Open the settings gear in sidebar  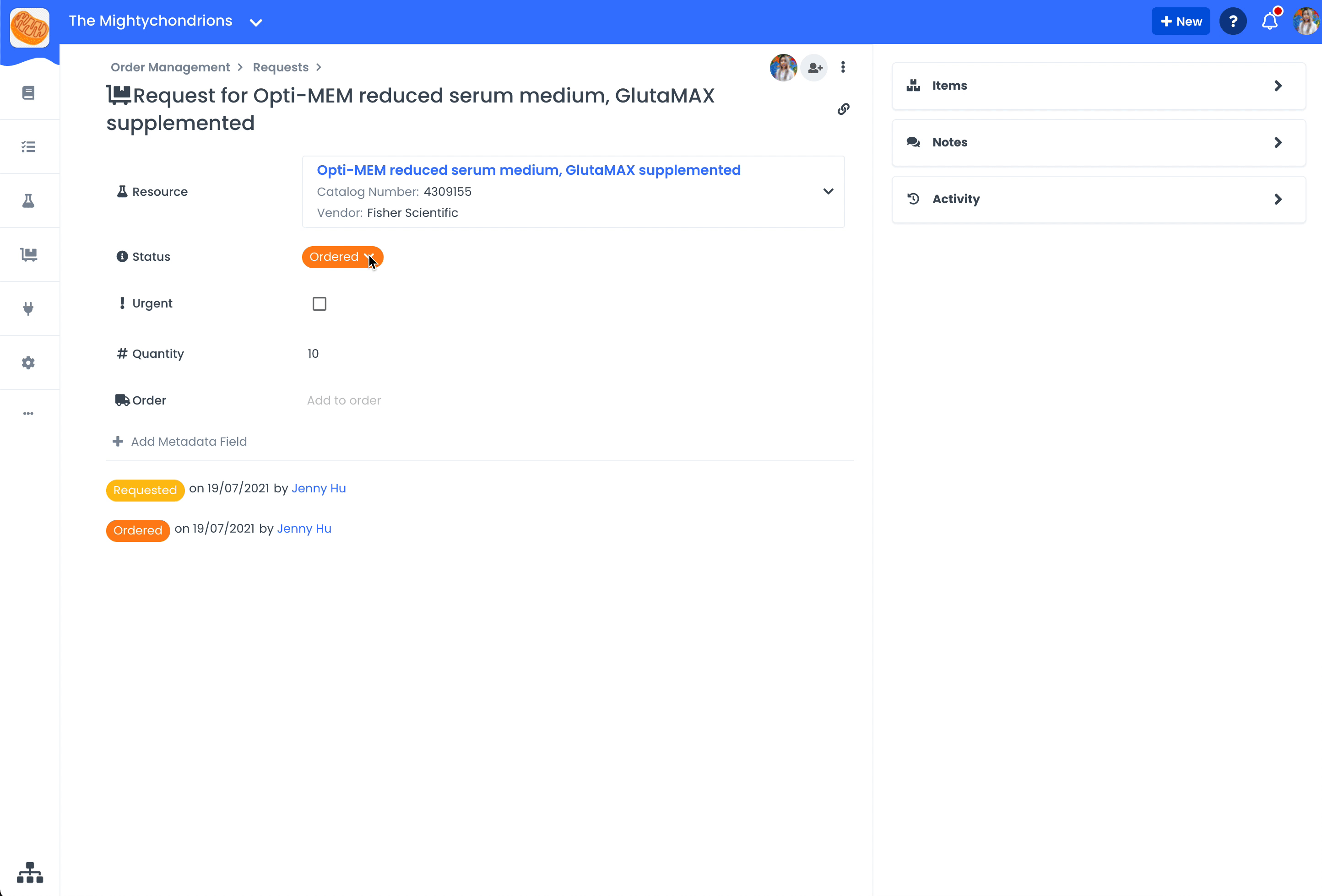(28, 362)
